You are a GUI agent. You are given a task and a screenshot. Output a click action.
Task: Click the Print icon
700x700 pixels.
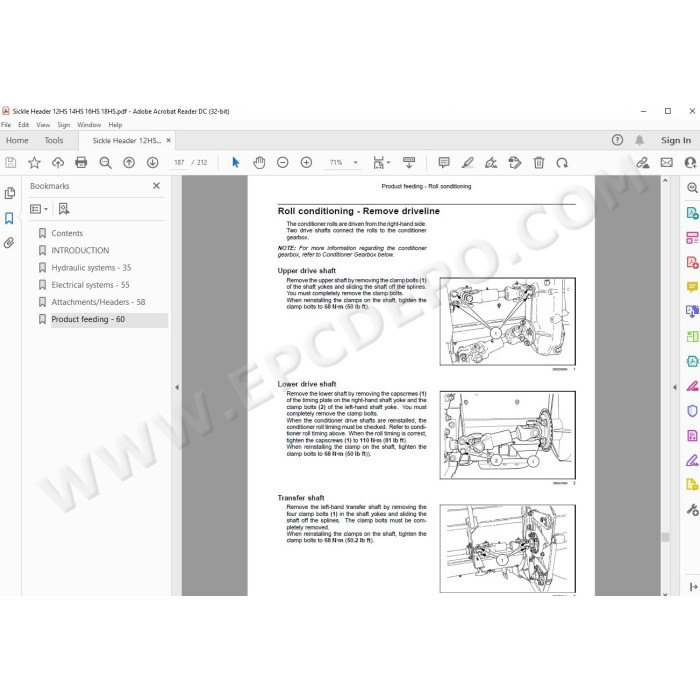tap(81, 162)
